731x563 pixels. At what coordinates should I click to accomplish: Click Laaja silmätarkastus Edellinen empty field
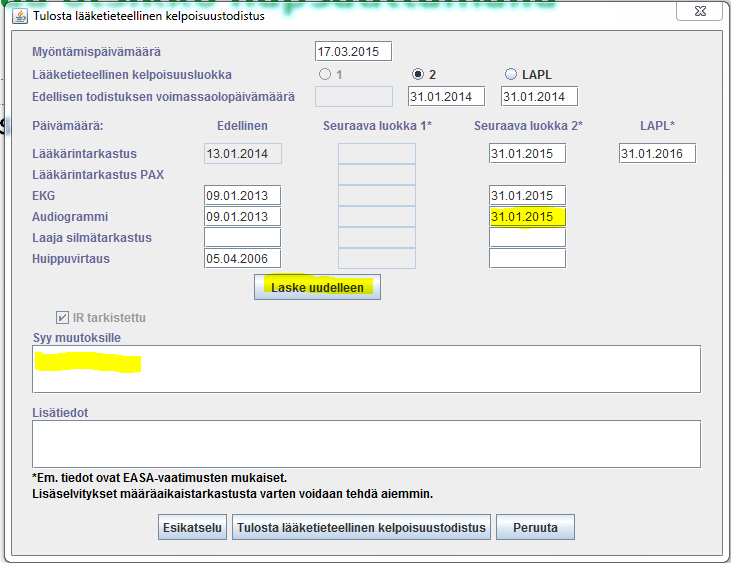click(x=242, y=237)
